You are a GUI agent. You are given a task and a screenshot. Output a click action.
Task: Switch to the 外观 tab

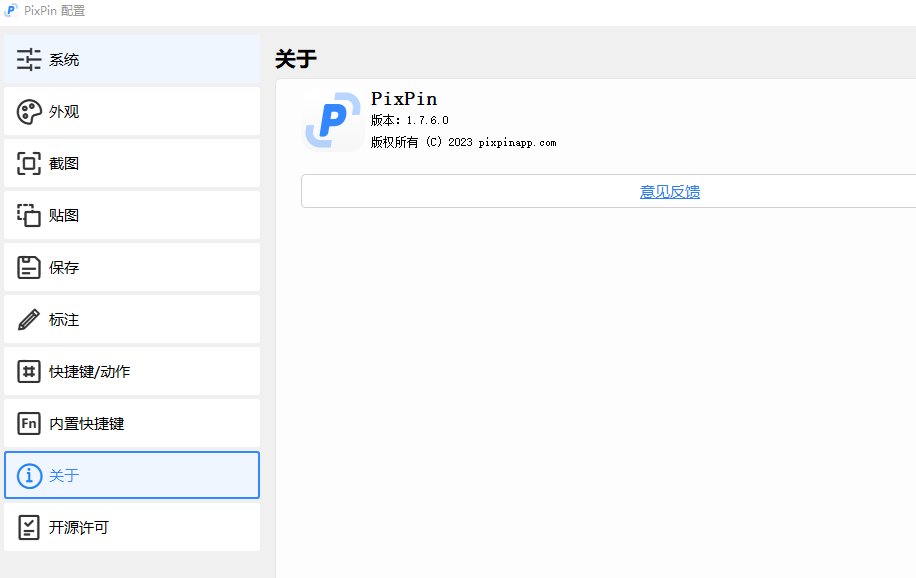pyautogui.click(x=132, y=112)
